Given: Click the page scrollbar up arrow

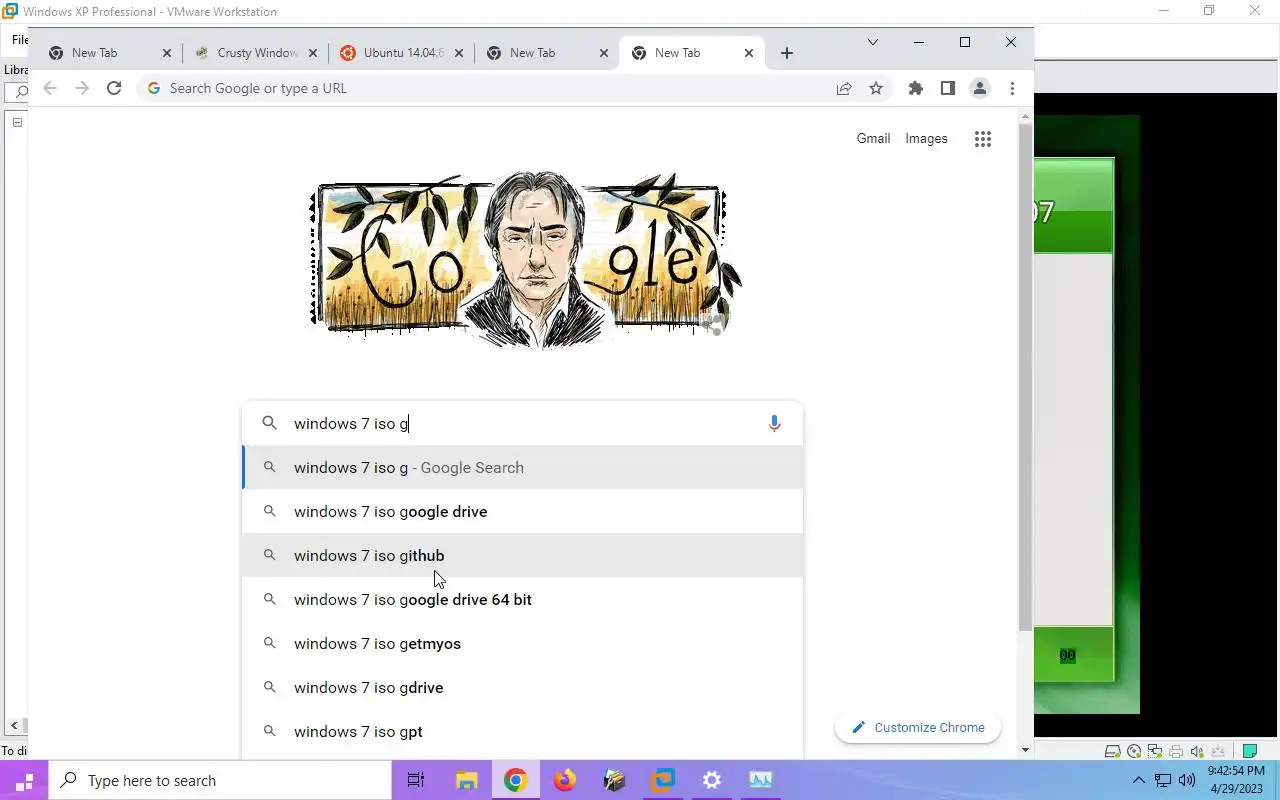Looking at the screenshot, I should coord(1025,116).
